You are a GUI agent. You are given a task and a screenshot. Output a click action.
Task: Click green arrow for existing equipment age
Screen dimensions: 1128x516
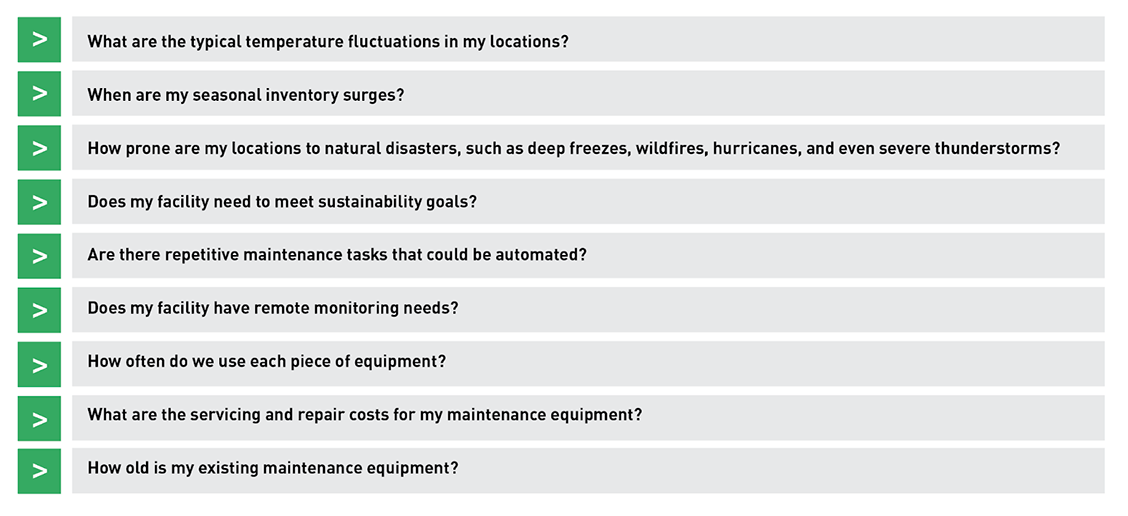click(39, 470)
